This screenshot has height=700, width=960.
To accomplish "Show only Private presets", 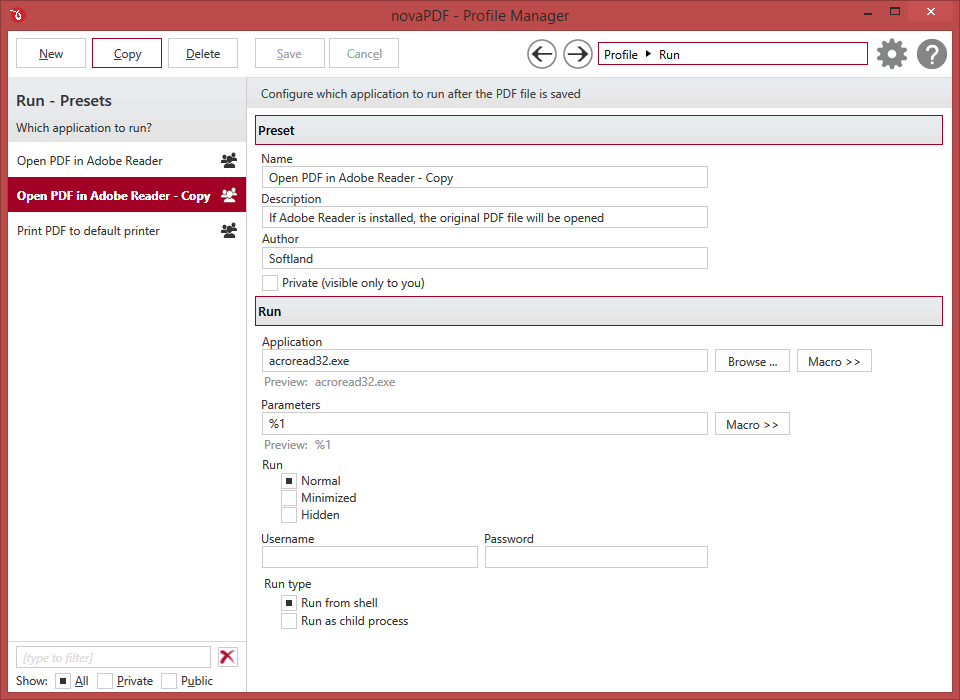I will [105, 681].
